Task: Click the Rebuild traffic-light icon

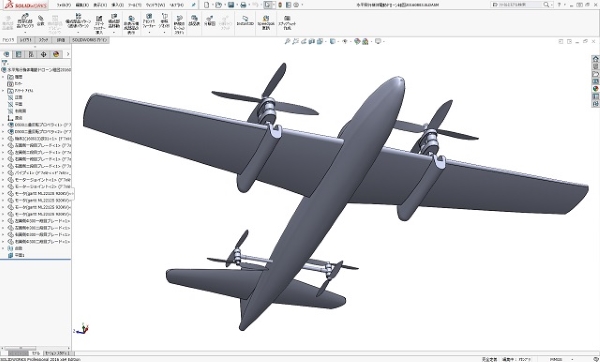Action: click(280, 5)
